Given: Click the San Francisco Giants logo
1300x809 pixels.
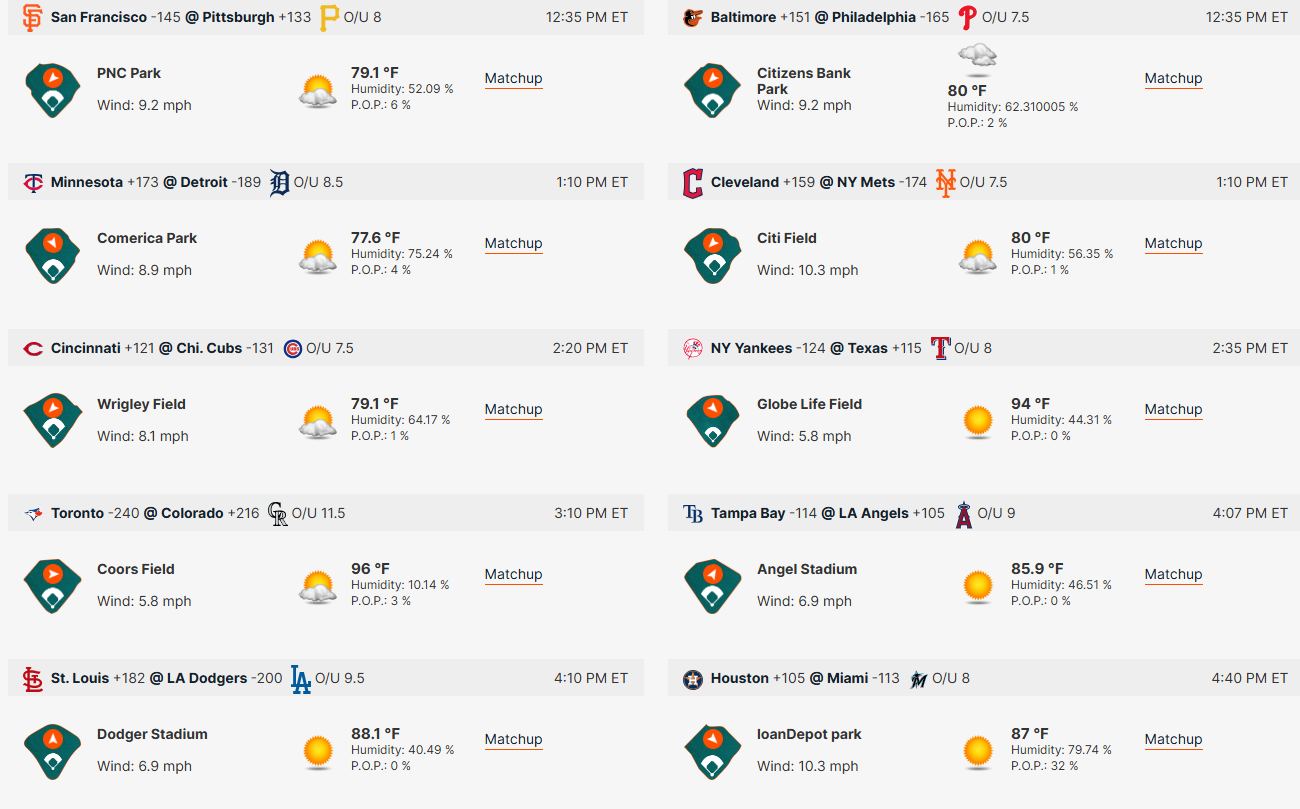Looking at the screenshot, I should click(33, 17).
